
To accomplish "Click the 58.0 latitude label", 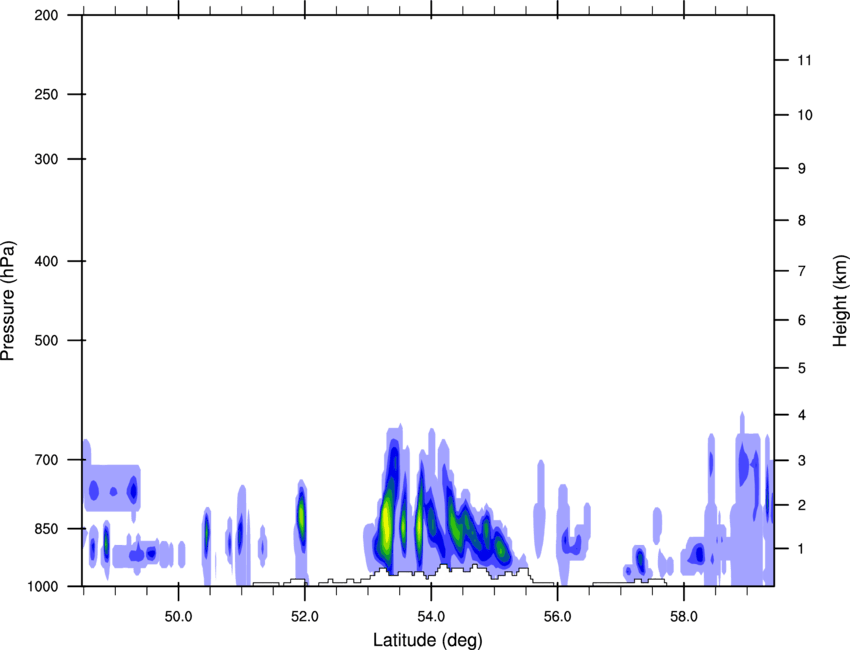I will (x=684, y=617).
